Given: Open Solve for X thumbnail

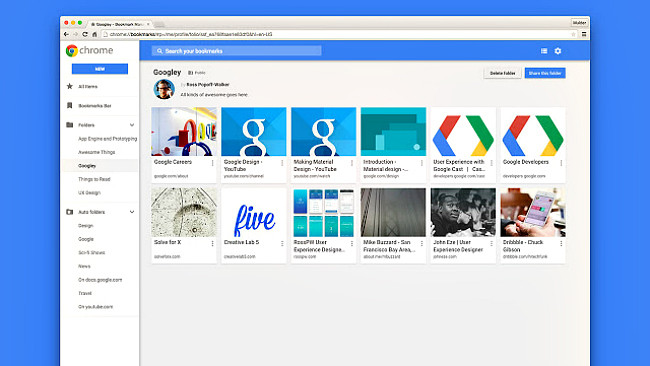Looking at the screenshot, I should click(184, 212).
